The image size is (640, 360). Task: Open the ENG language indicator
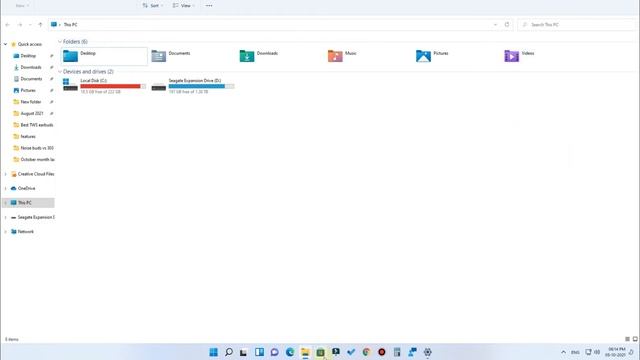[x=576, y=352]
